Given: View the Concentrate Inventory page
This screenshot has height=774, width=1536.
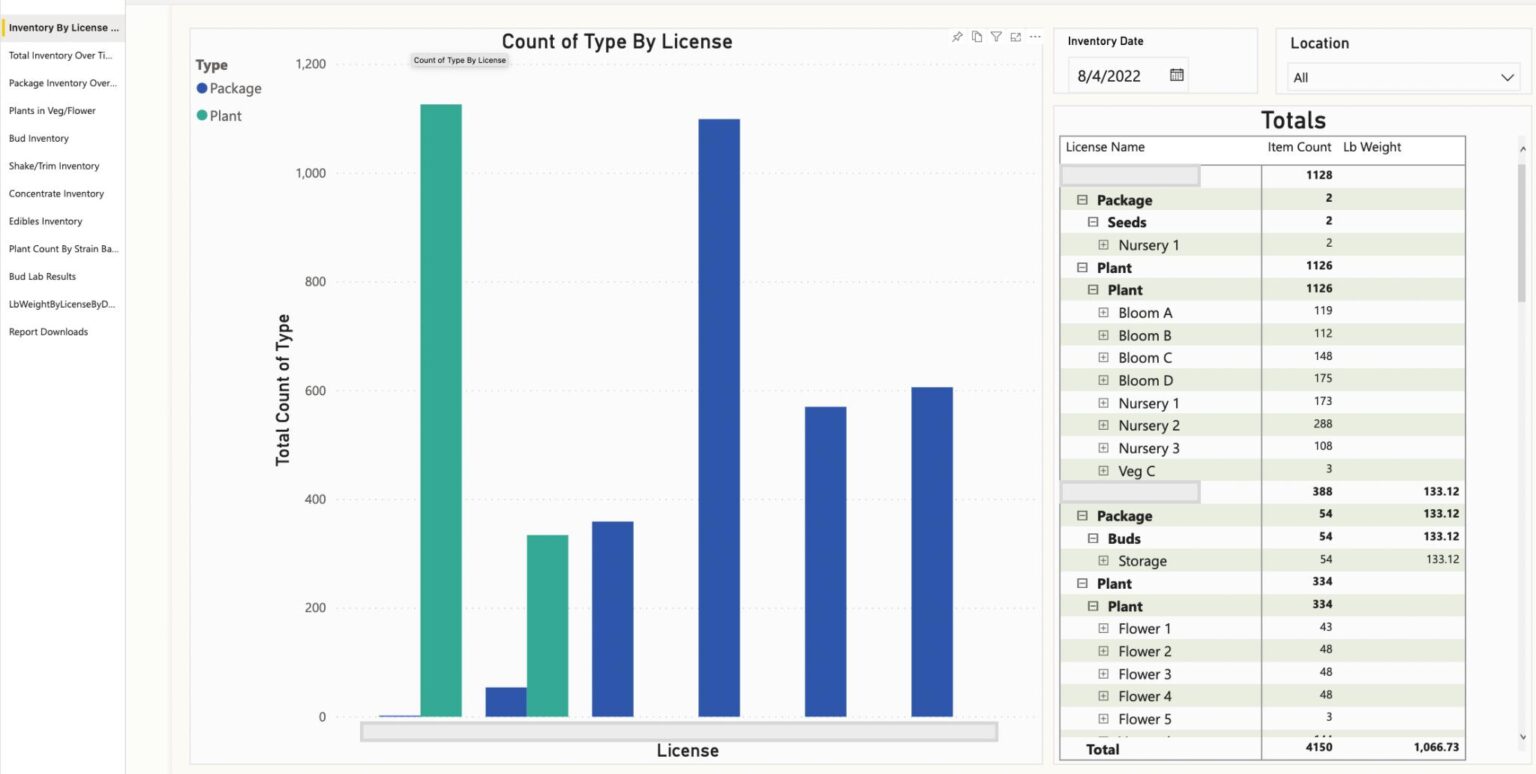Looking at the screenshot, I should coord(56,194).
